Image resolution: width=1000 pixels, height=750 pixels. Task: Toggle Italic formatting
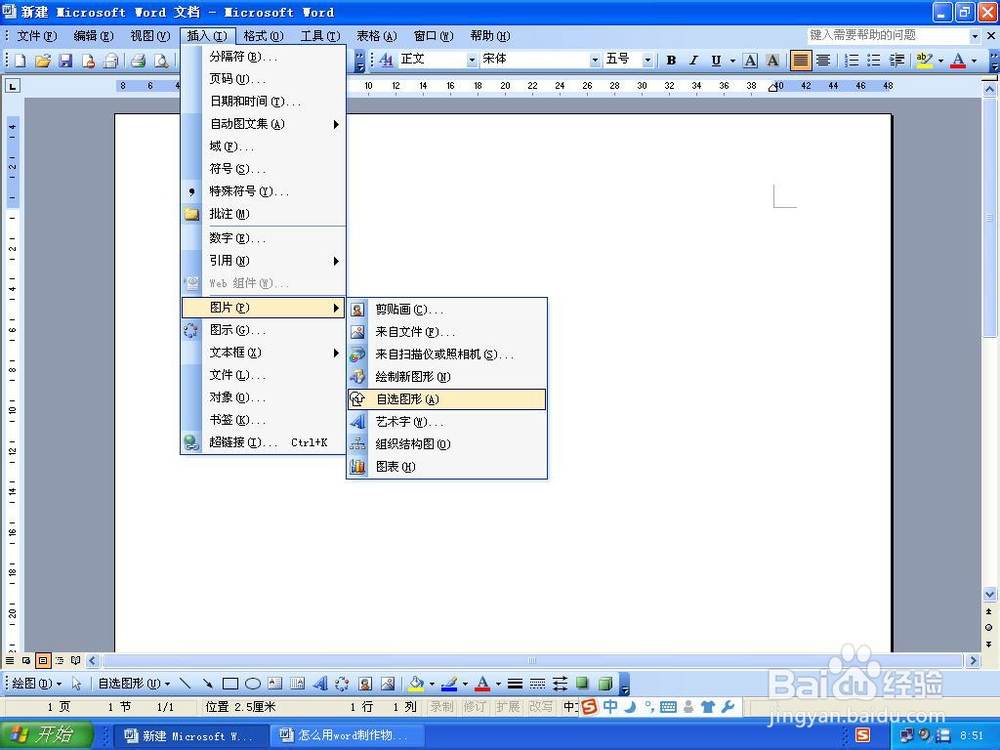[693, 60]
